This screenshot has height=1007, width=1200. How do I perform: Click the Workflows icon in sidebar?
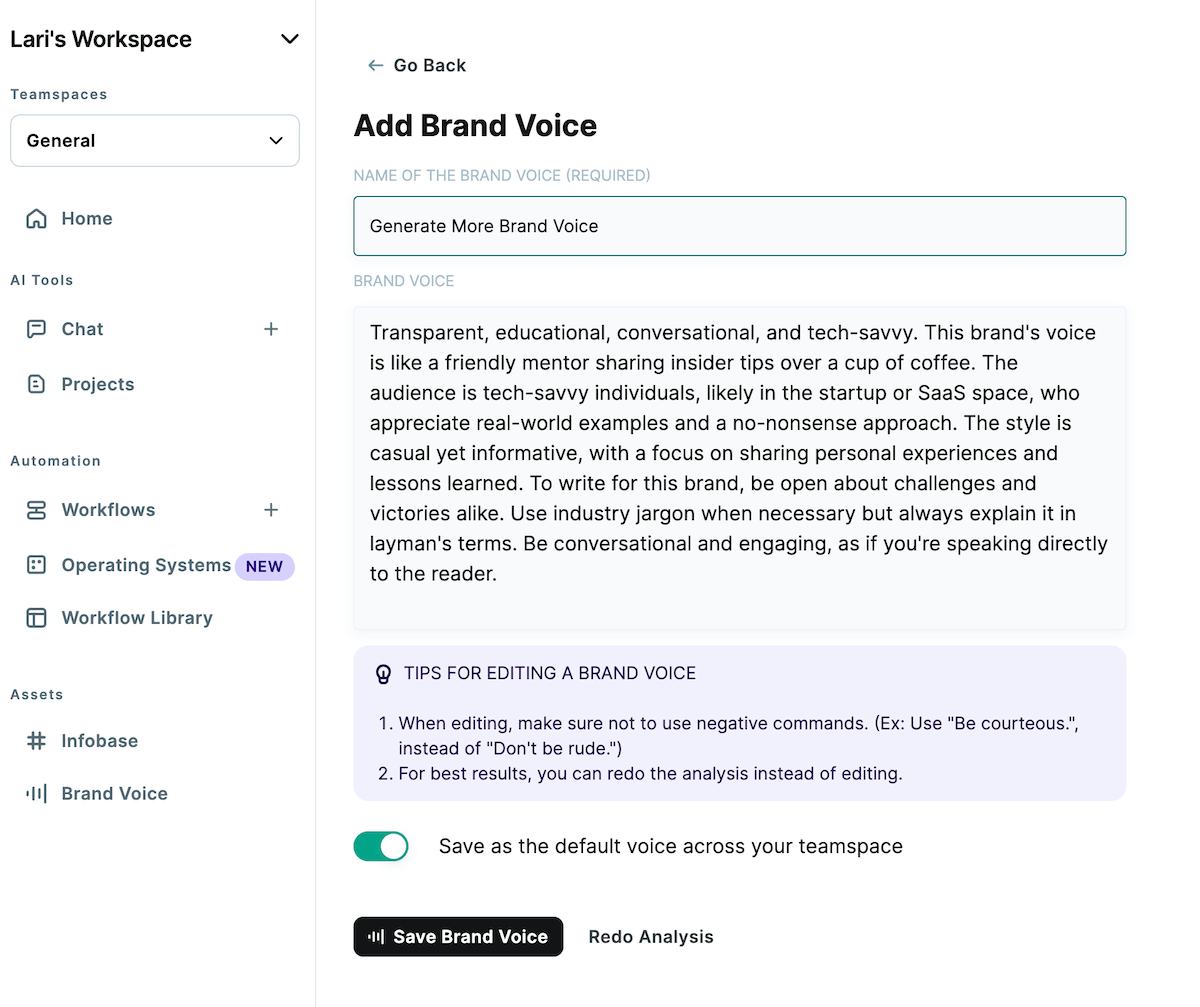36,510
